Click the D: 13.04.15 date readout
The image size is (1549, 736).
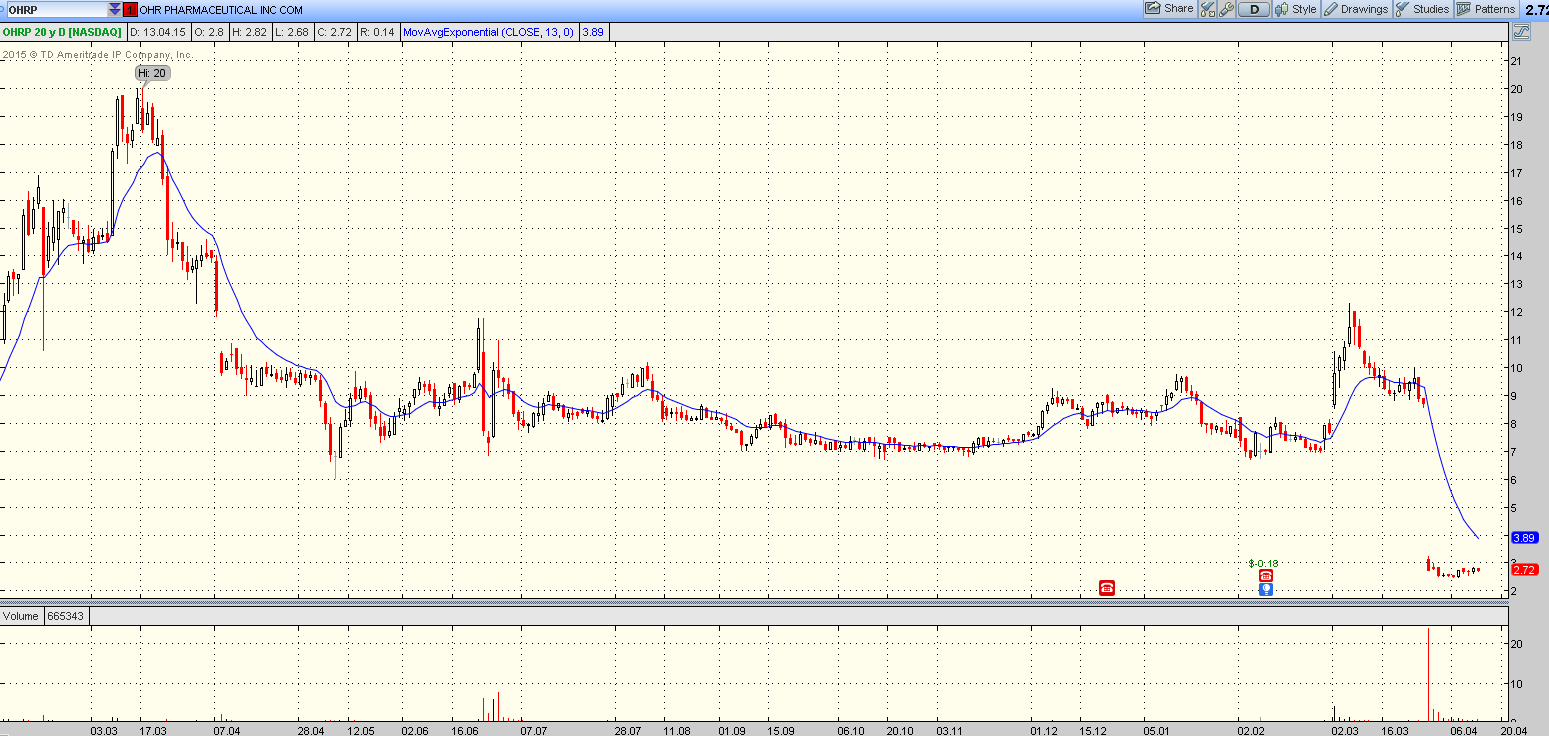tap(158, 32)
